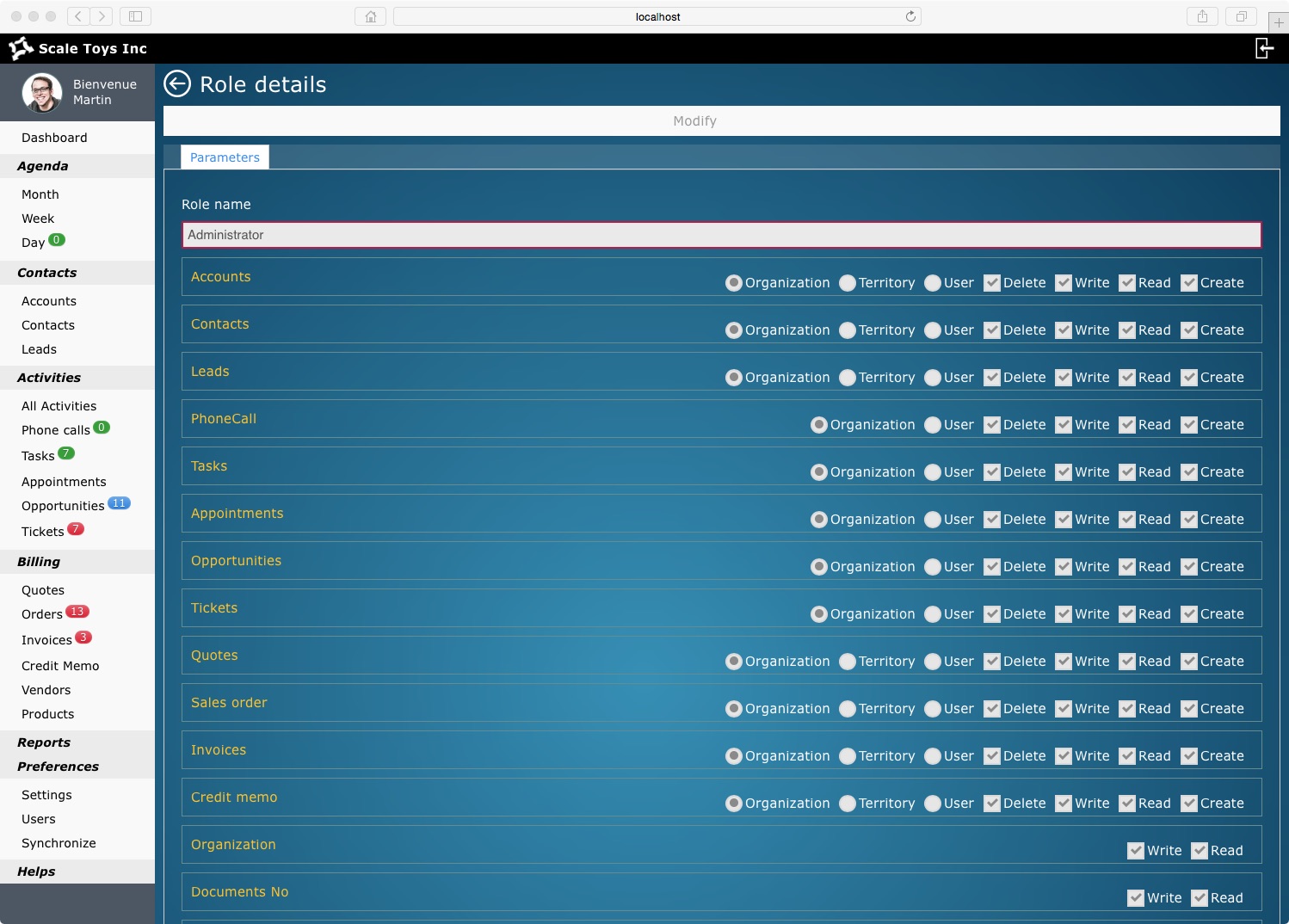Open Accounts in sidebar Contacts section

point(49,301)
